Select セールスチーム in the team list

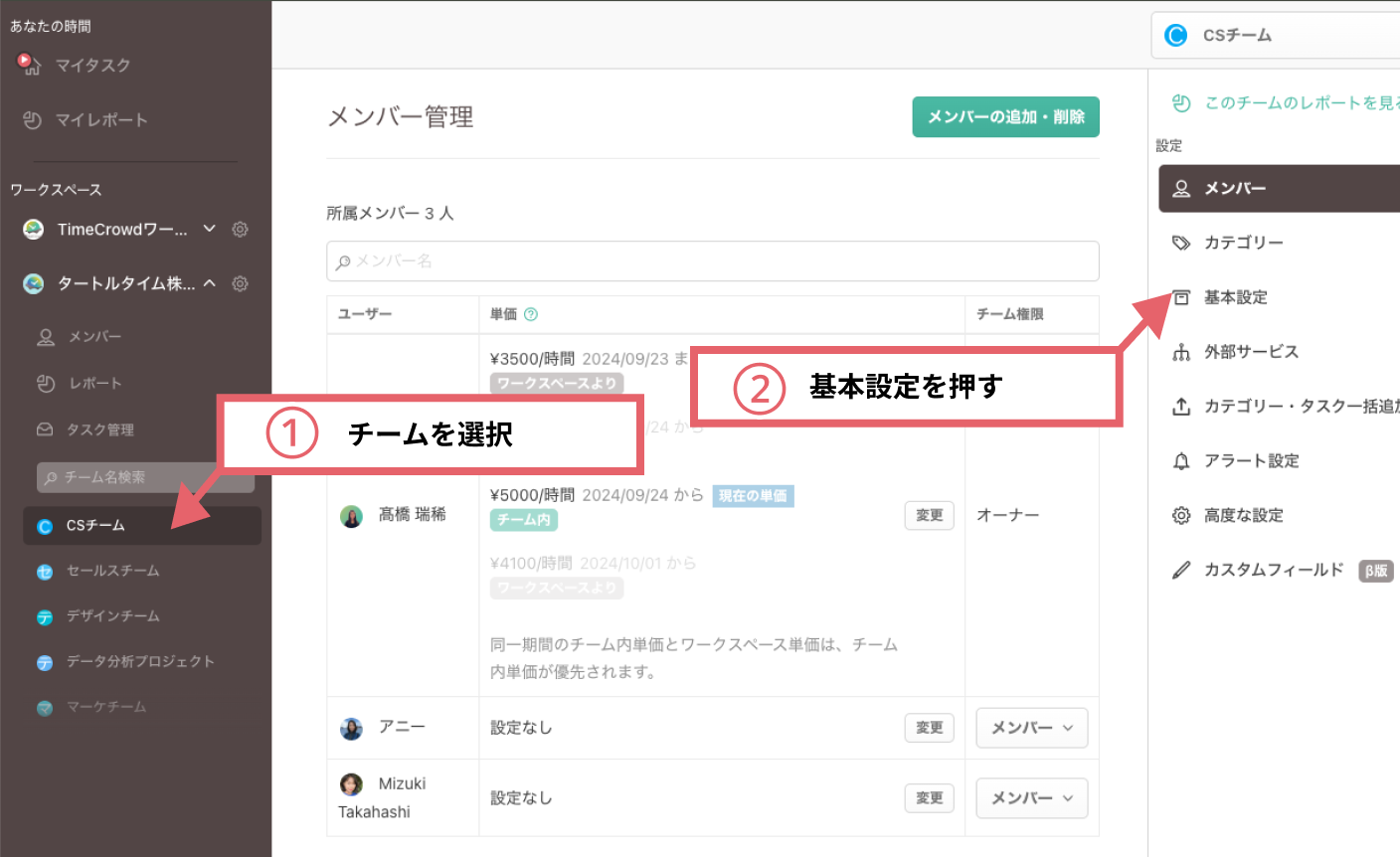(x=112, y=571)
